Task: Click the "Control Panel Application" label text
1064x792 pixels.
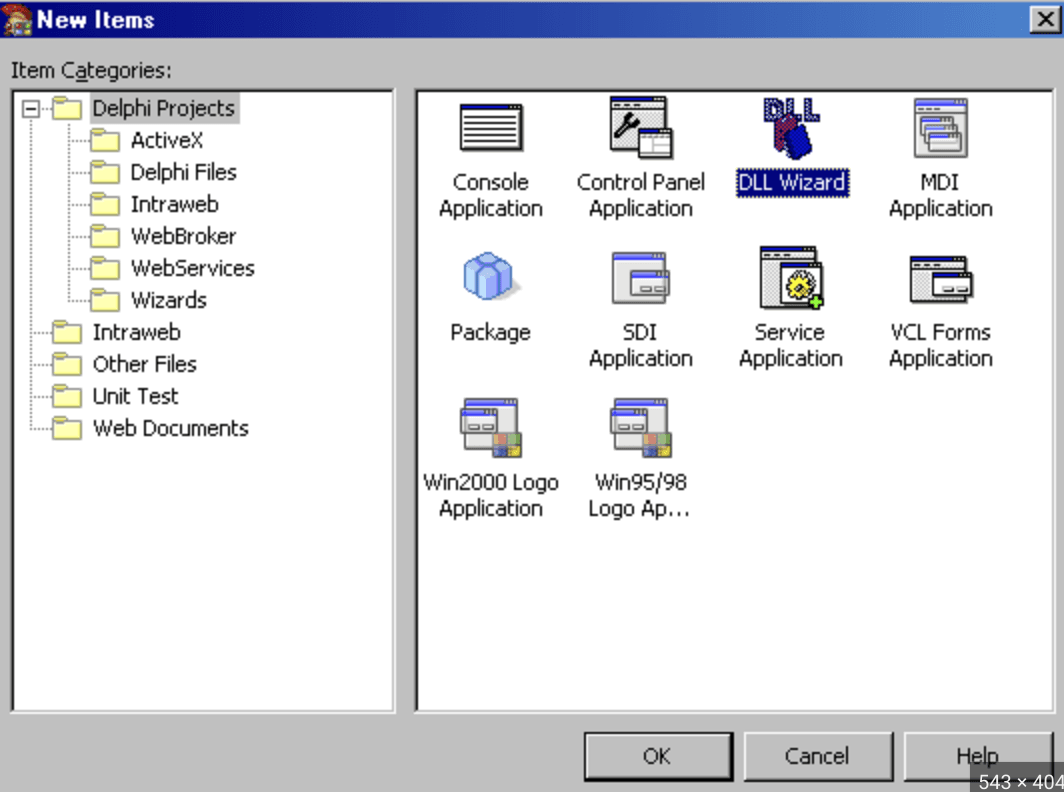Action: click(x=641, y=195)
